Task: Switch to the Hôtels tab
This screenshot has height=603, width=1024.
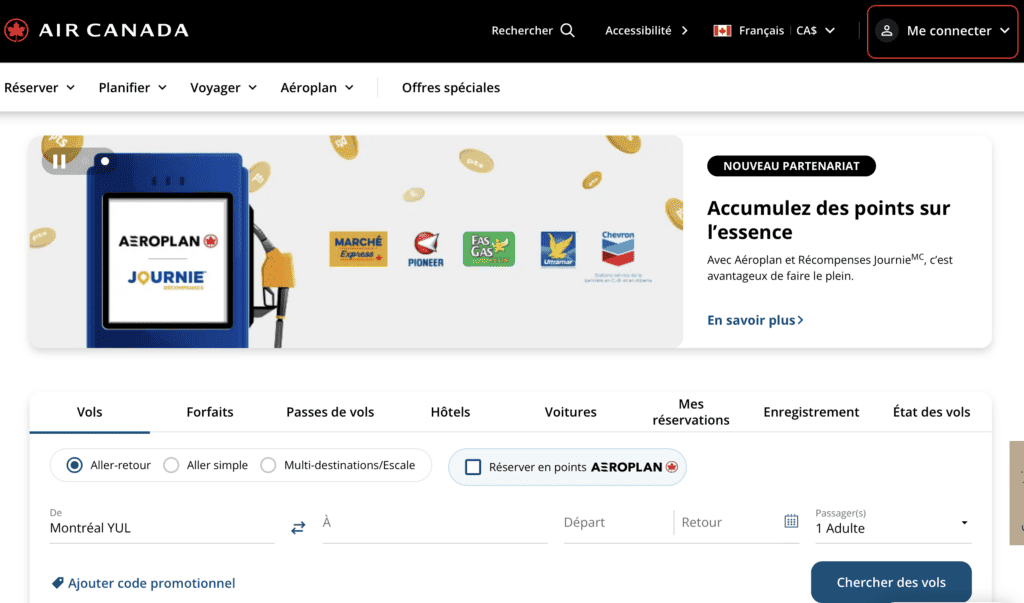Action: (450, 411)
